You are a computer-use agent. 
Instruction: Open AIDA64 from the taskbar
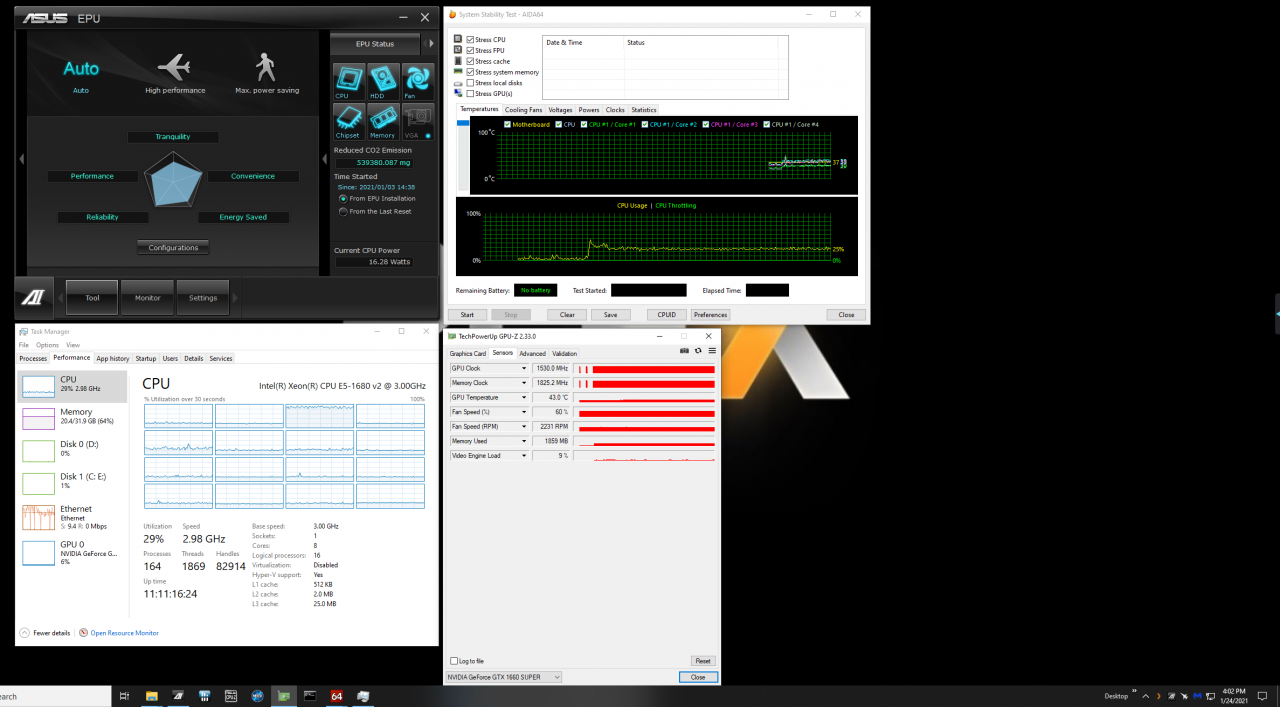(x=336, y=695)
